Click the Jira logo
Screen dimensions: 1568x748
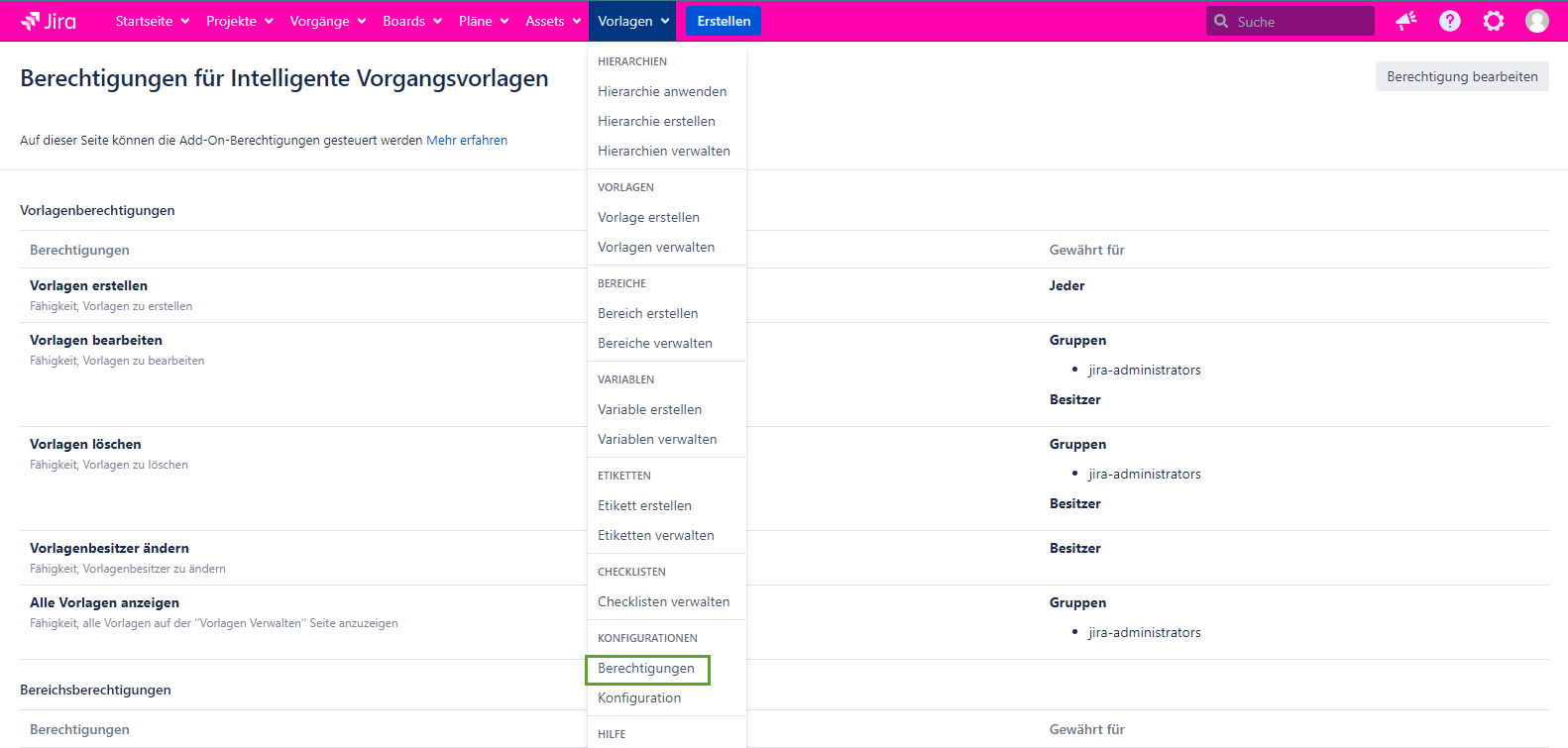[x=49, y=21]
